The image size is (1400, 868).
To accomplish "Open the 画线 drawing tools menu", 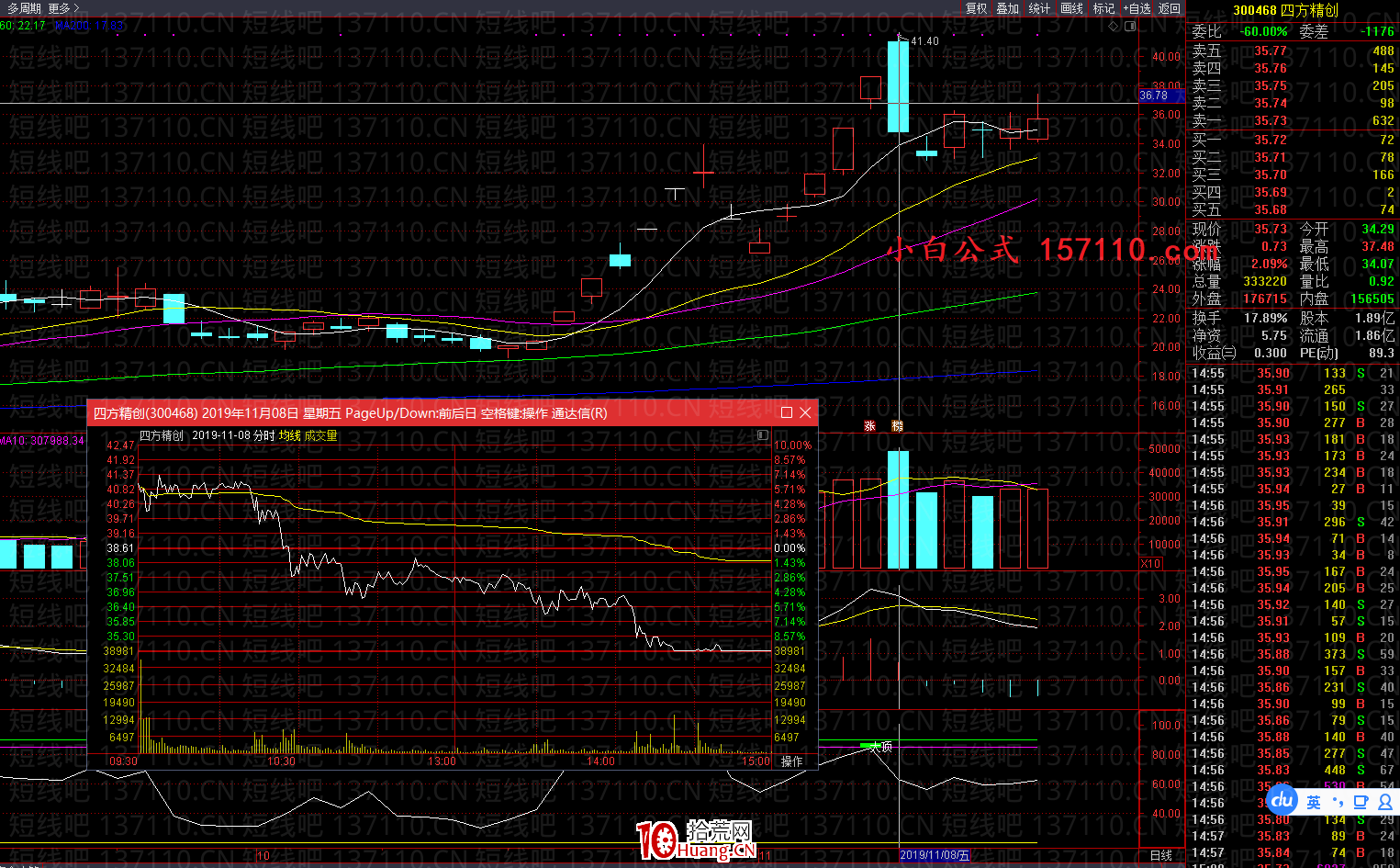I will [x=1071, y=8].
